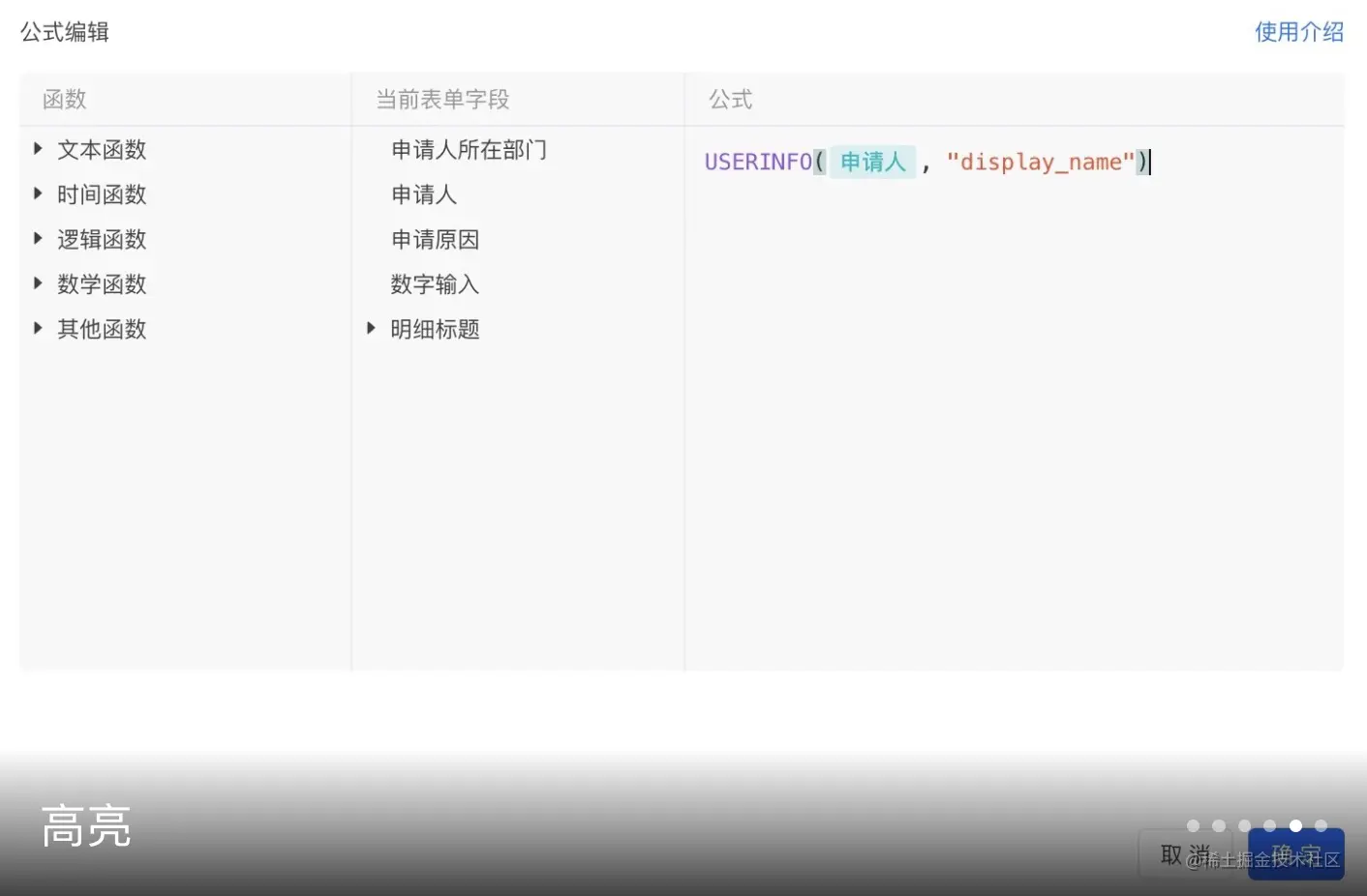
Task: Go to the fourth carousel slide dot
Action: pyautogui.click(x=1269, y=825)
